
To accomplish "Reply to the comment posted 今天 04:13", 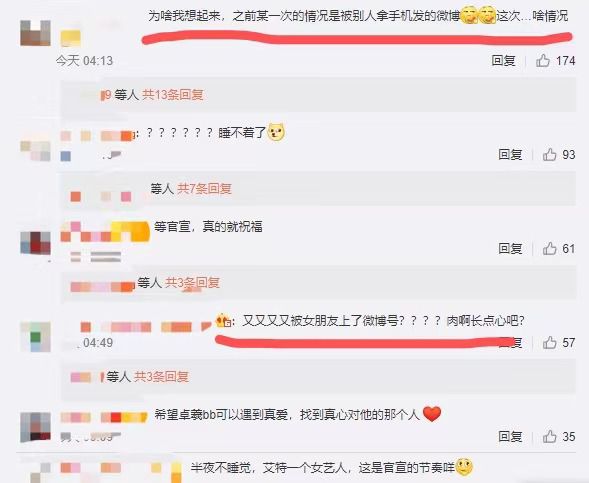I will [x=503, y=60].
